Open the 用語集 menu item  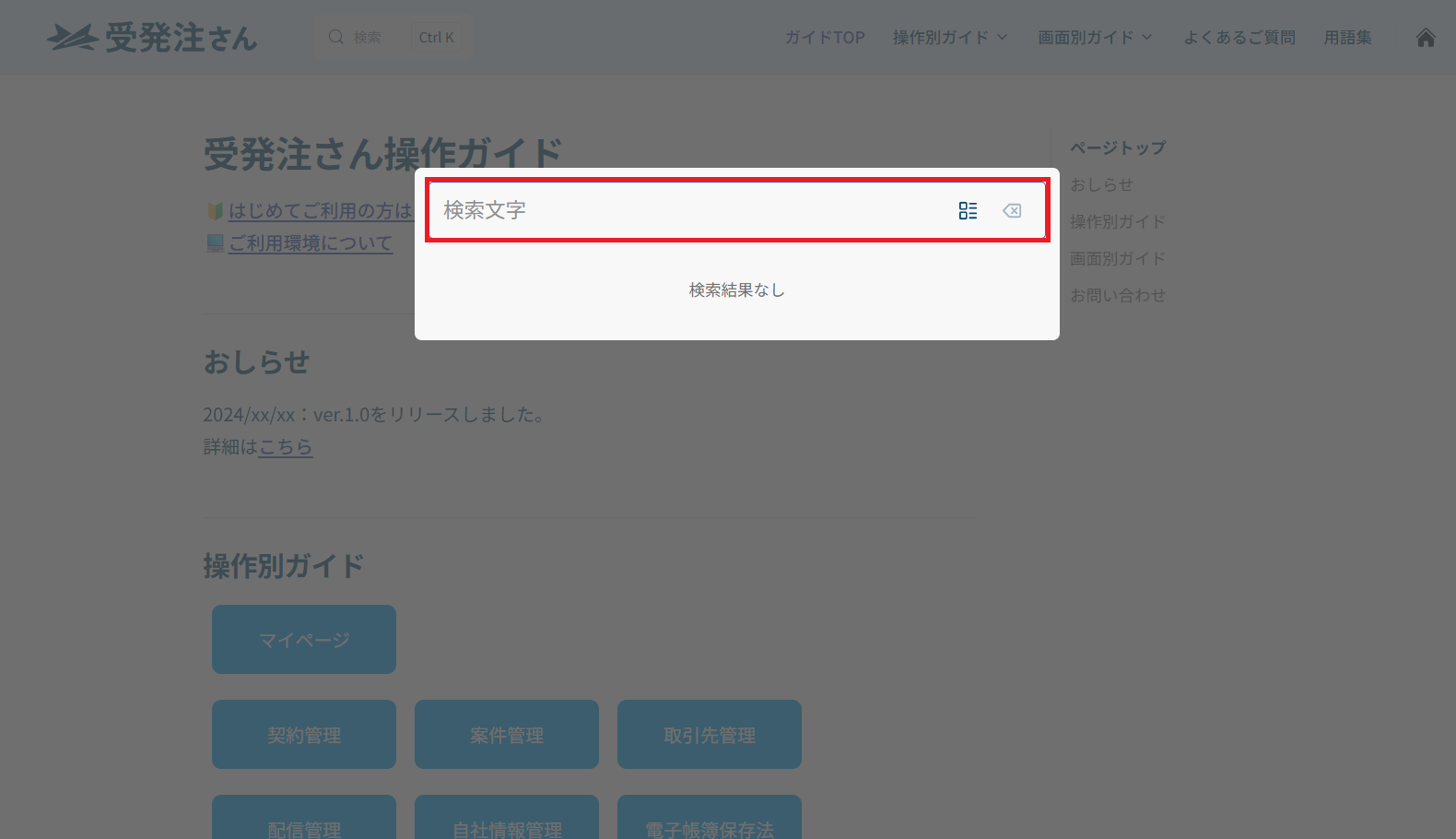coord(1348,38)
